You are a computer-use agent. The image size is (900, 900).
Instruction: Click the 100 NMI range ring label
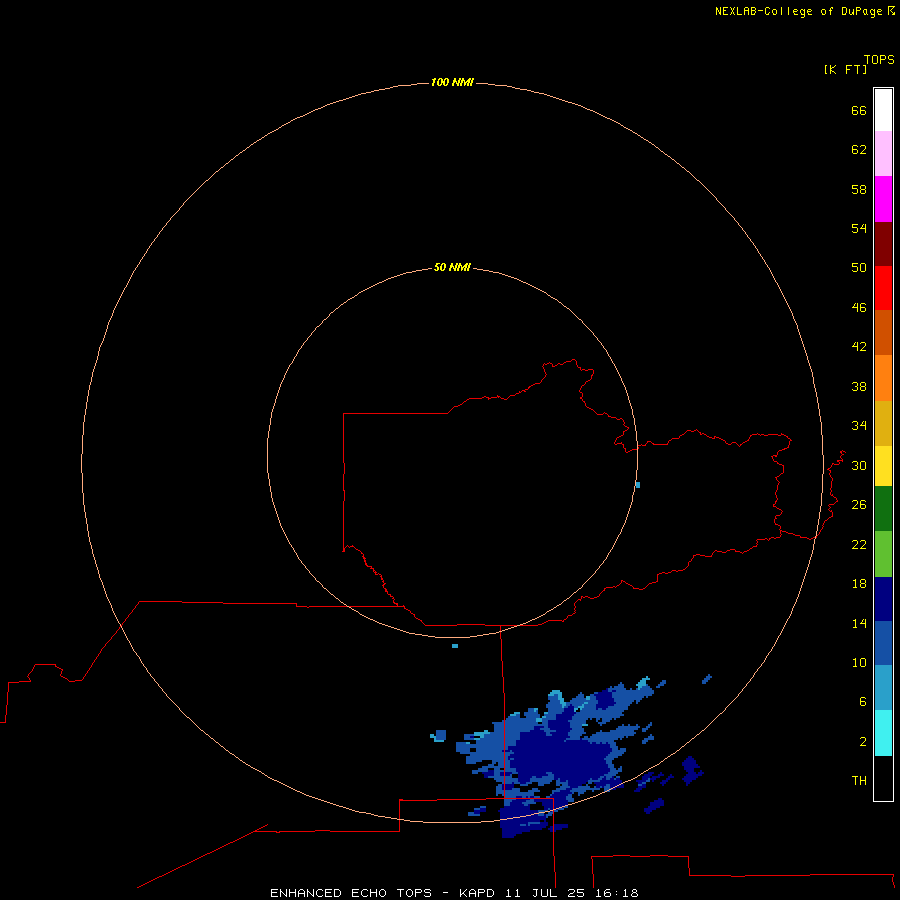452,82
